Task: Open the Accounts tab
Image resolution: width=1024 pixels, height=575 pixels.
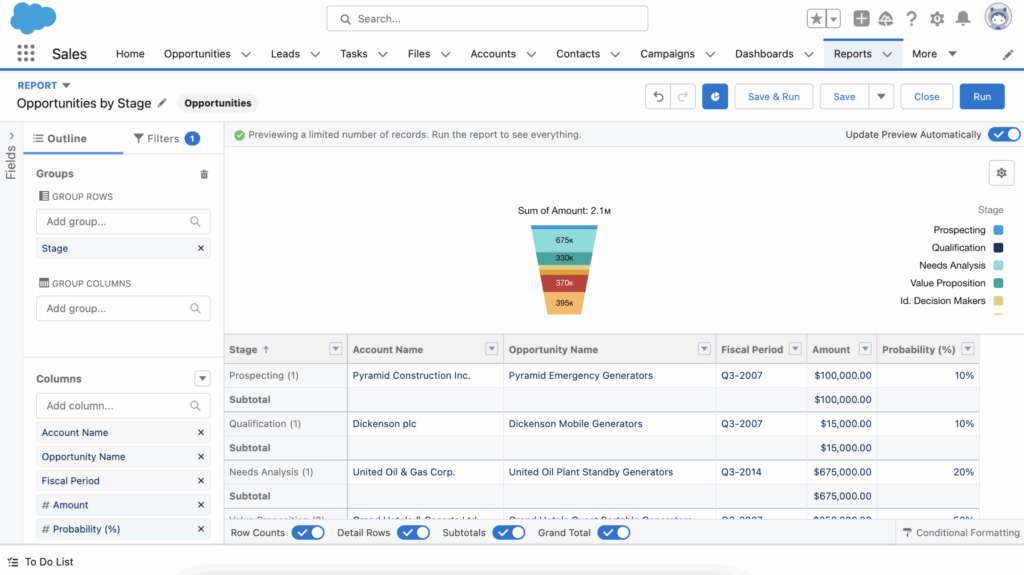Action: pyautogui.click(x=493, y=54)
